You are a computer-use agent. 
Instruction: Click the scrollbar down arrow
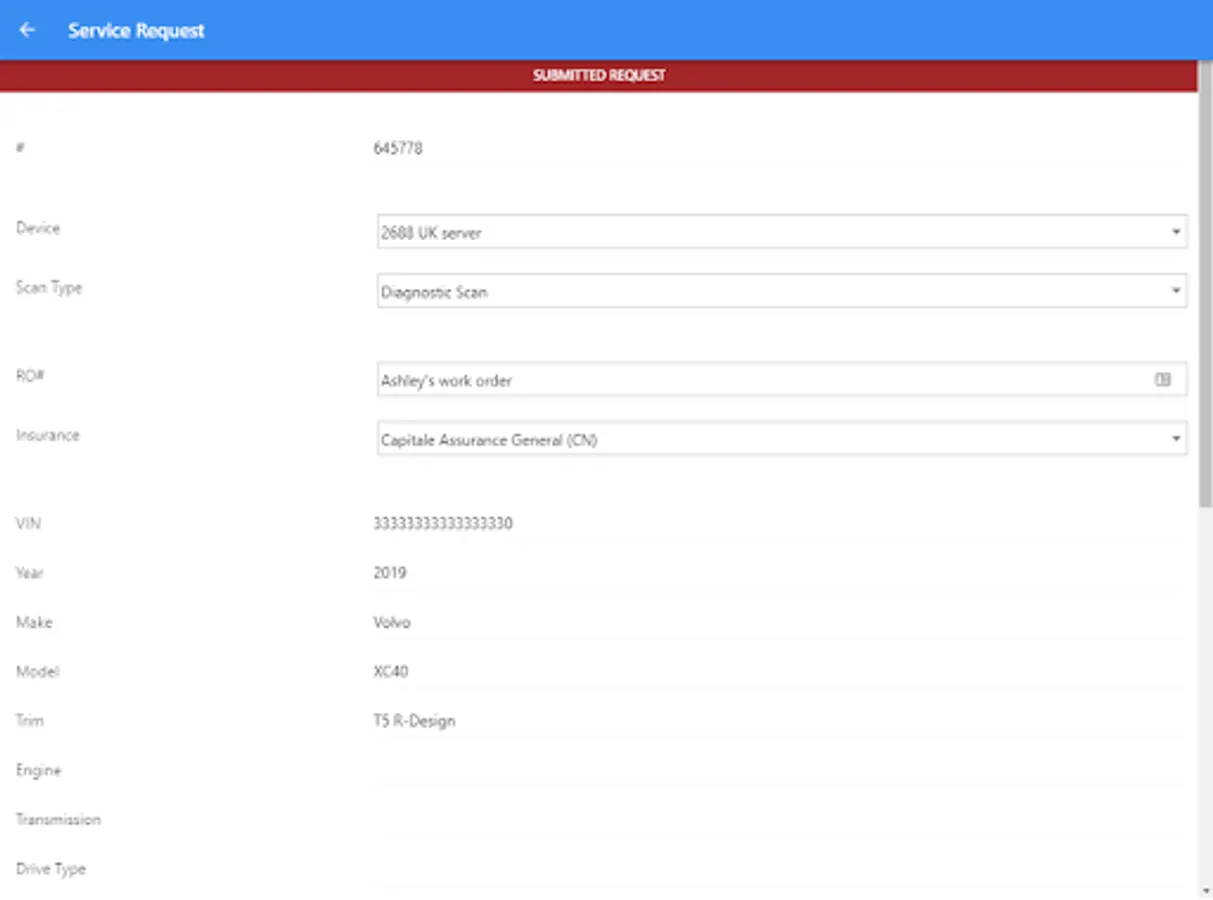[x=1205, y=890]
